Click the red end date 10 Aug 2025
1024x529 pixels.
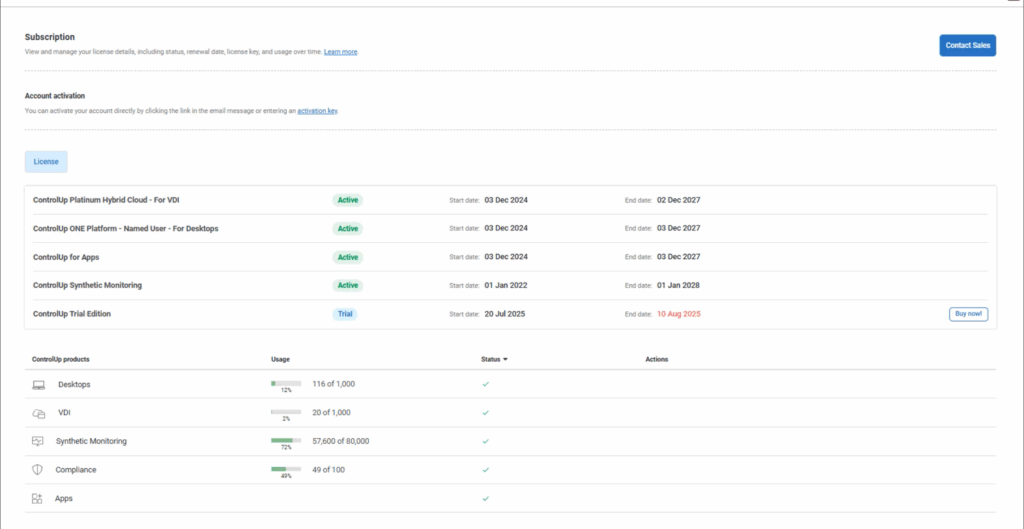(679, 314)
